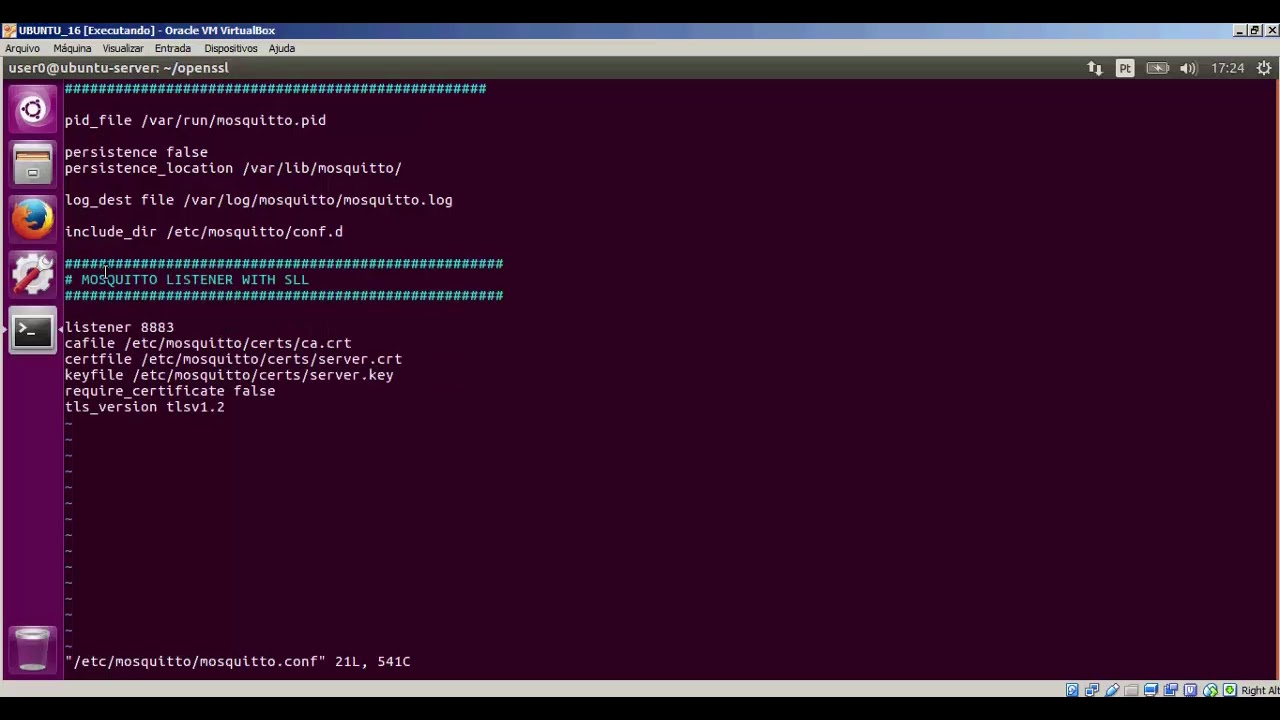Open the network connections indicator

coord(1095,68)
